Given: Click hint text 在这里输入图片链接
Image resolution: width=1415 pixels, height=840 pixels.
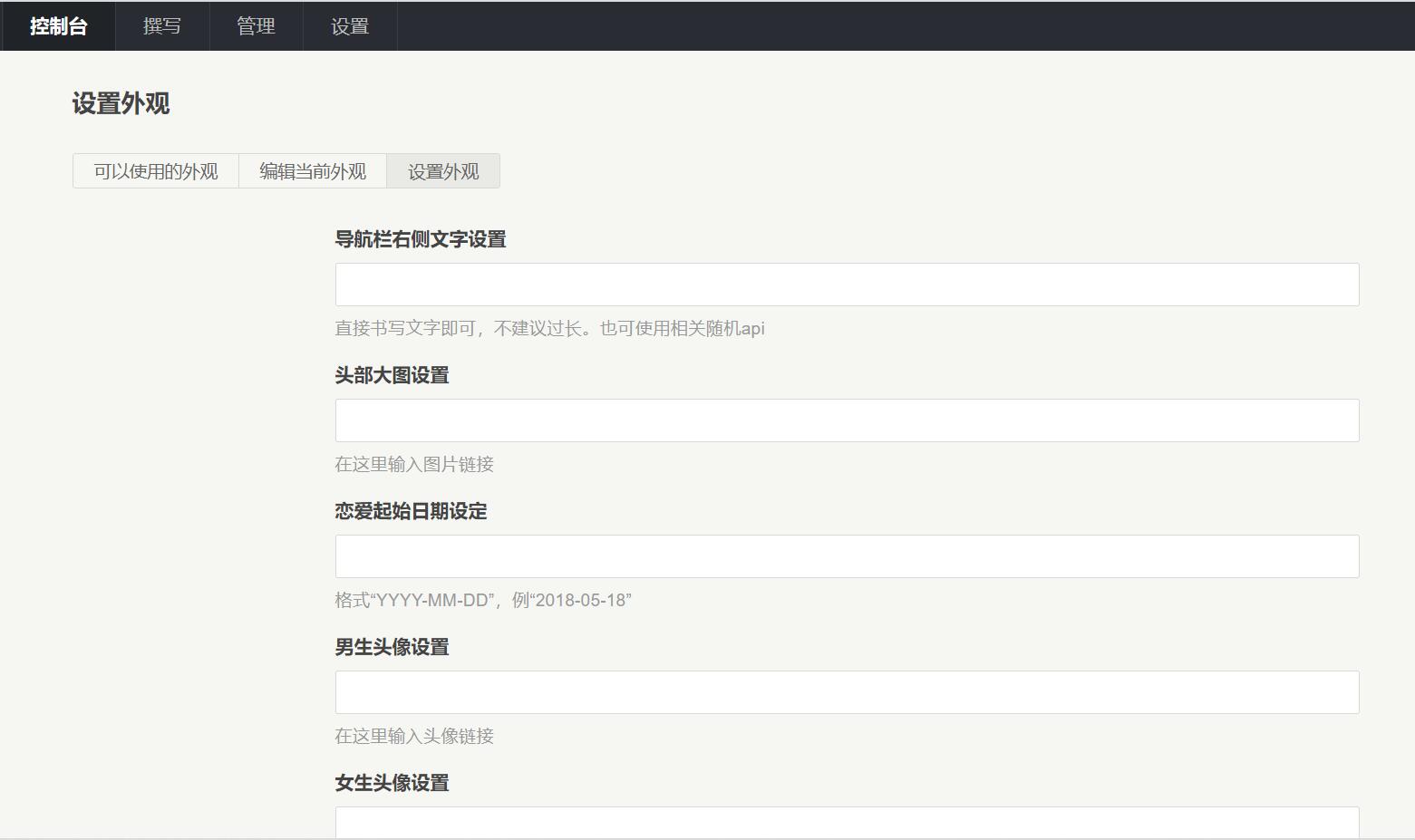Looking at the screenshot, I should [x=414, y=464].
